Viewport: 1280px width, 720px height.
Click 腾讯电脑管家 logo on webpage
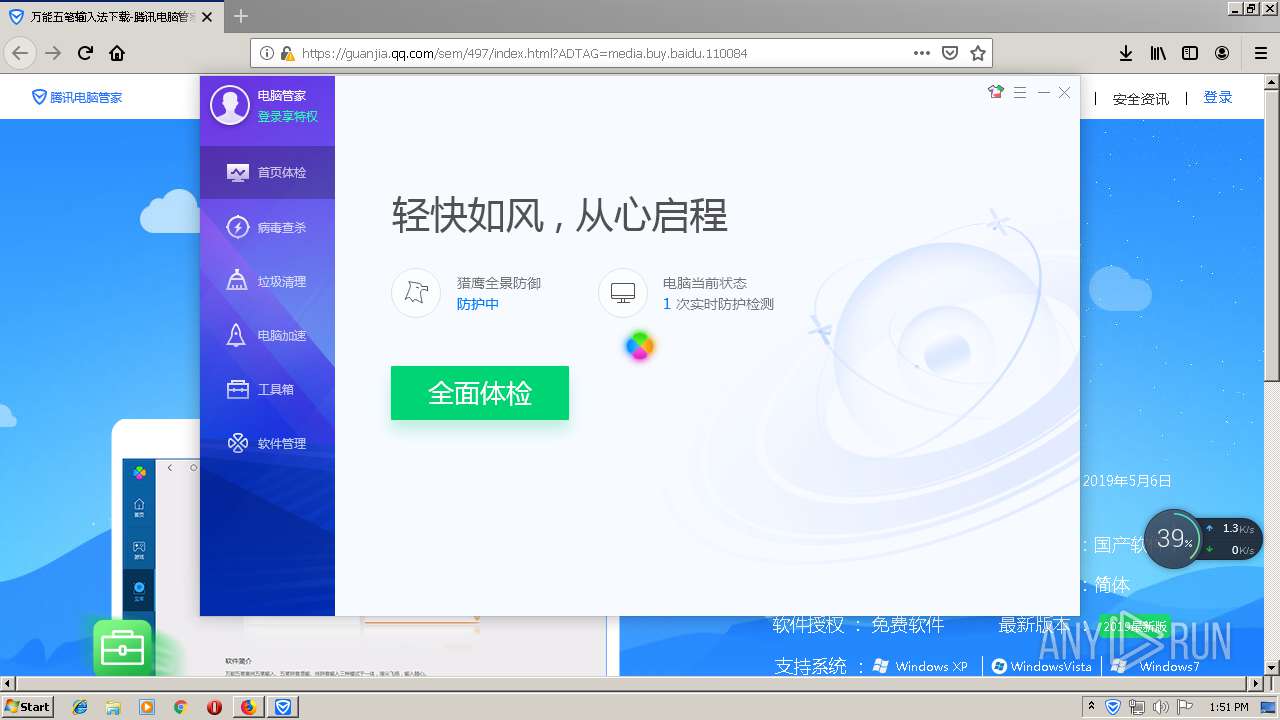click(77, 97)
